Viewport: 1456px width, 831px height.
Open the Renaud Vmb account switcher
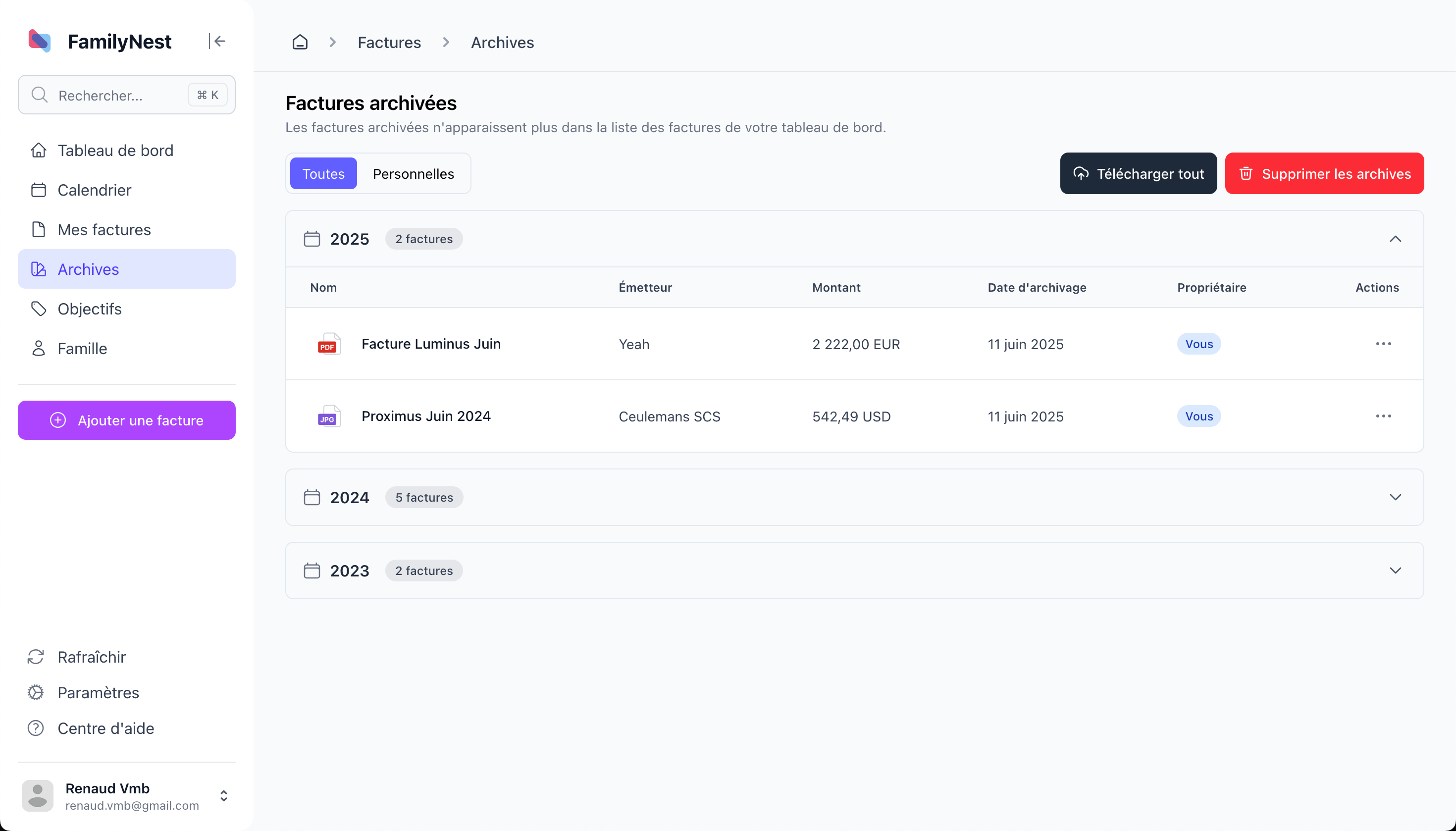tap(224, 796)
